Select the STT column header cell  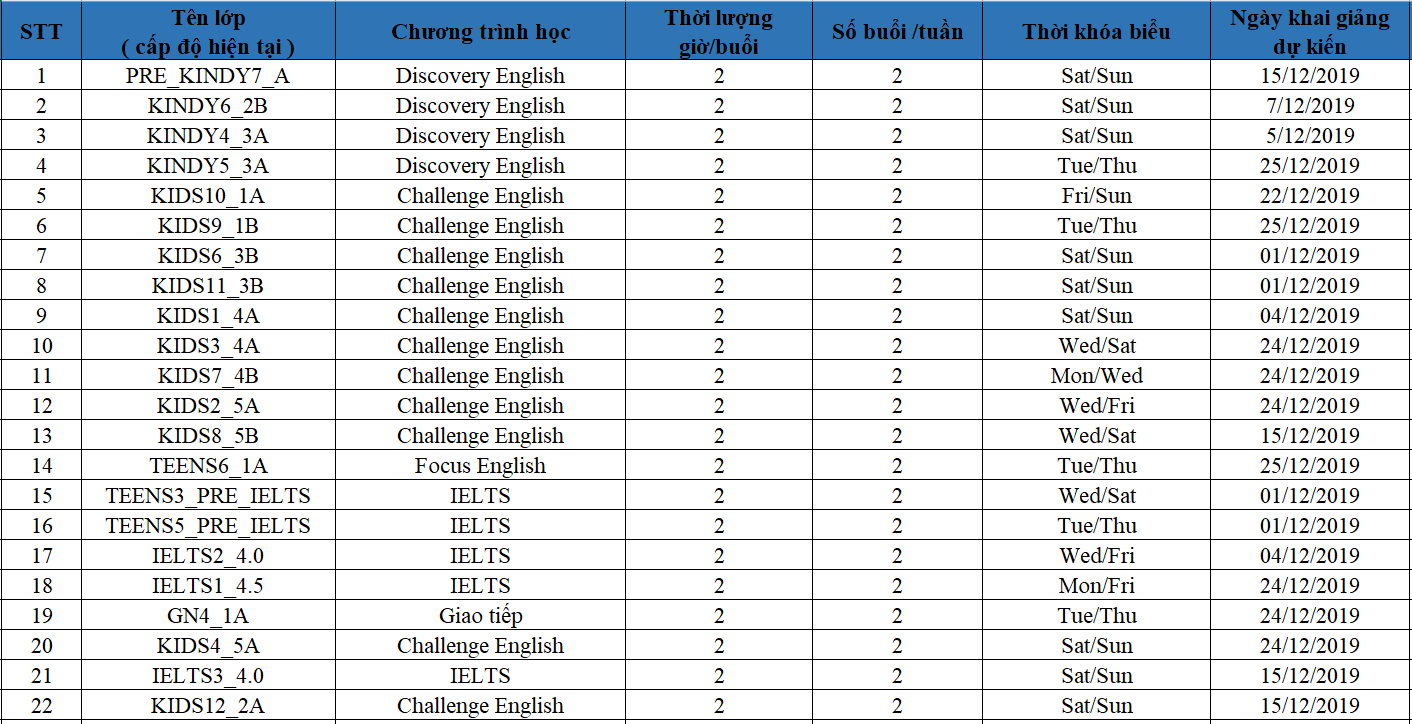pyautogui.click(x=41, y=31)
